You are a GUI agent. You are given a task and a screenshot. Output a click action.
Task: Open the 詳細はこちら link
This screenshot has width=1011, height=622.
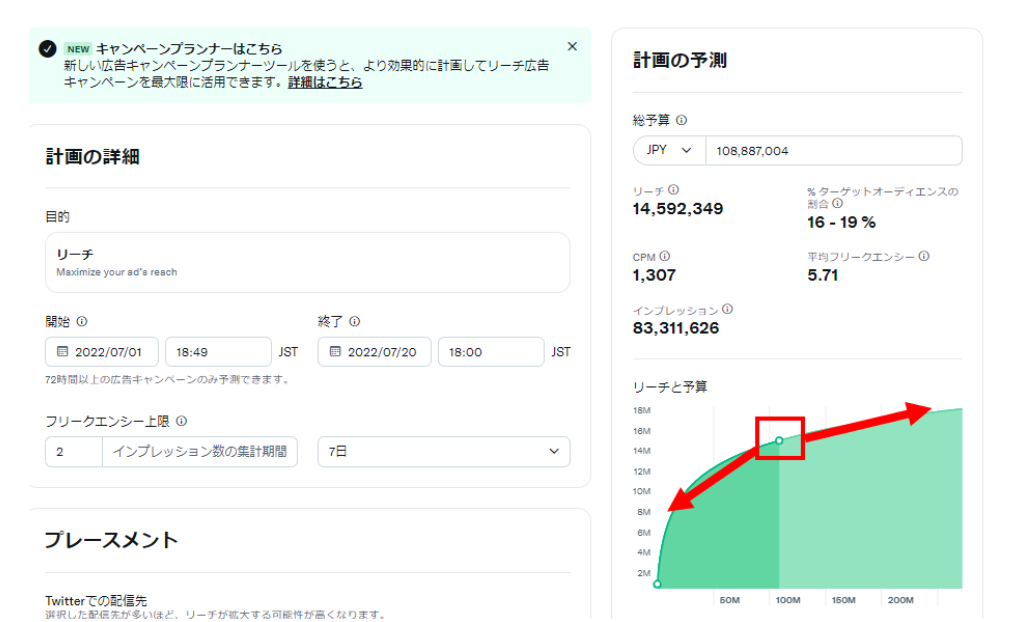tap(325, 83)
